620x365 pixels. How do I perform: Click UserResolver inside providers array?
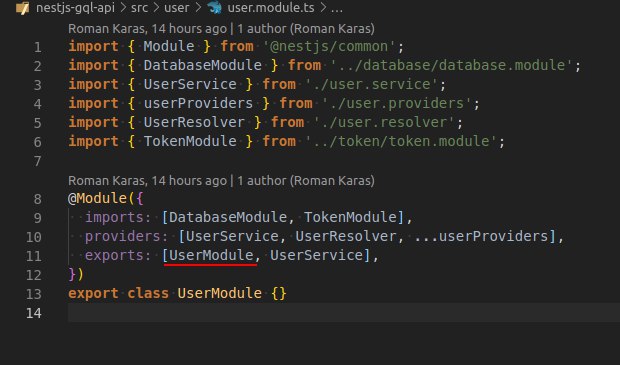tap(346, 236)
